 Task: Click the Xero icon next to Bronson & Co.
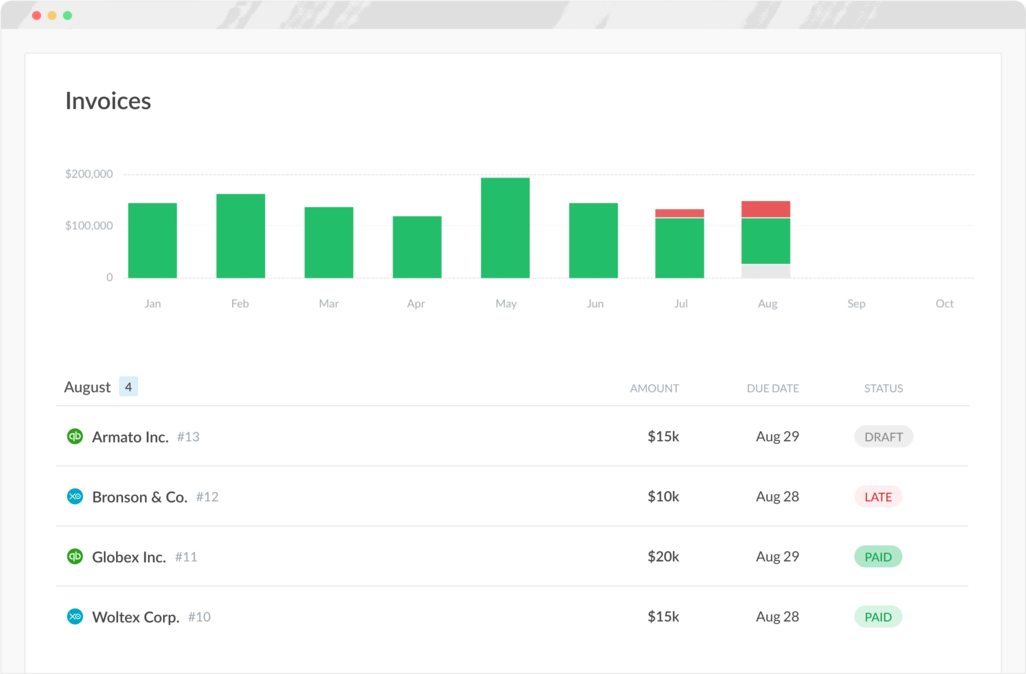point(74,497)
